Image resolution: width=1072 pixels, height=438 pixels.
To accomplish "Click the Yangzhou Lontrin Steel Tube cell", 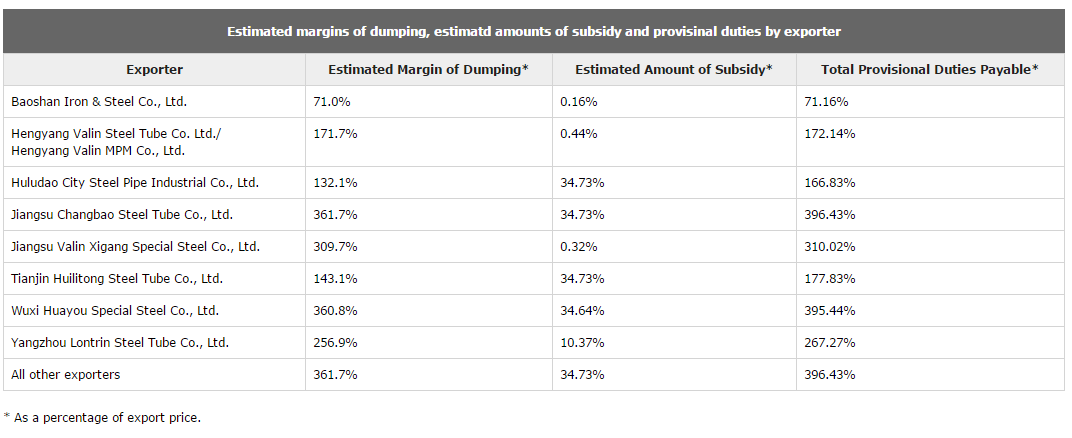I will (x=120, y=343).
